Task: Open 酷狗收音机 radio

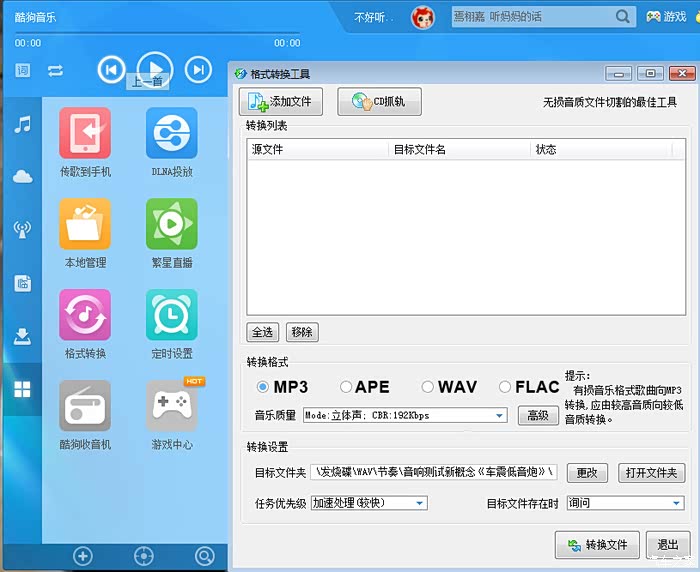Action: coord(85,406)
